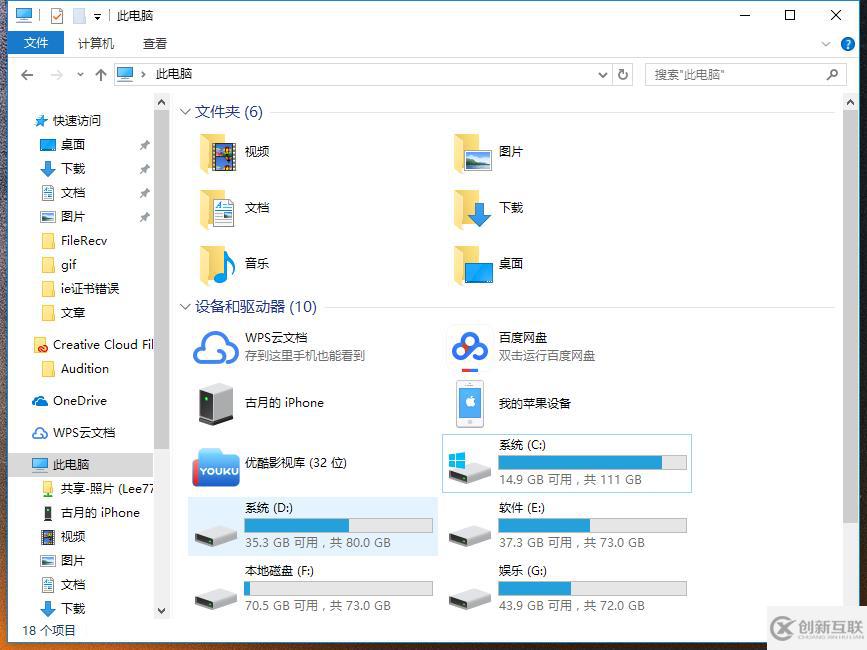Select the 软件 (E:) drive
This screenshot has width=867, height=650.
[x=567, y=526]
